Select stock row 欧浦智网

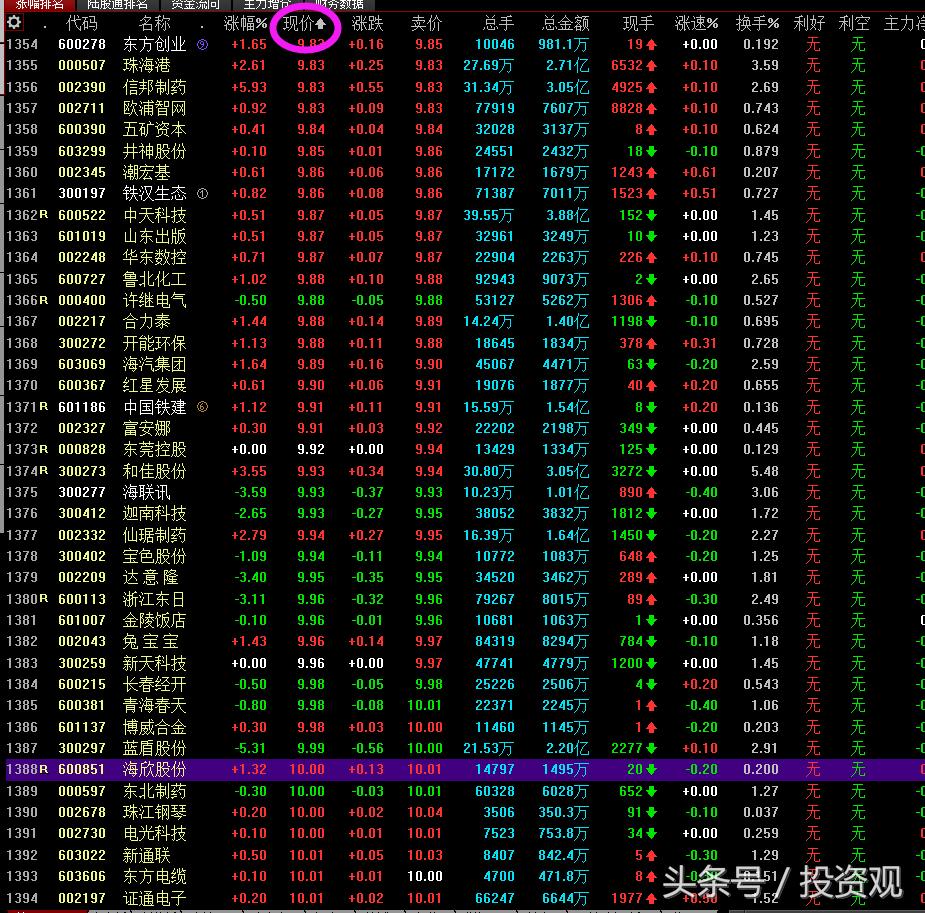(465, 109)
